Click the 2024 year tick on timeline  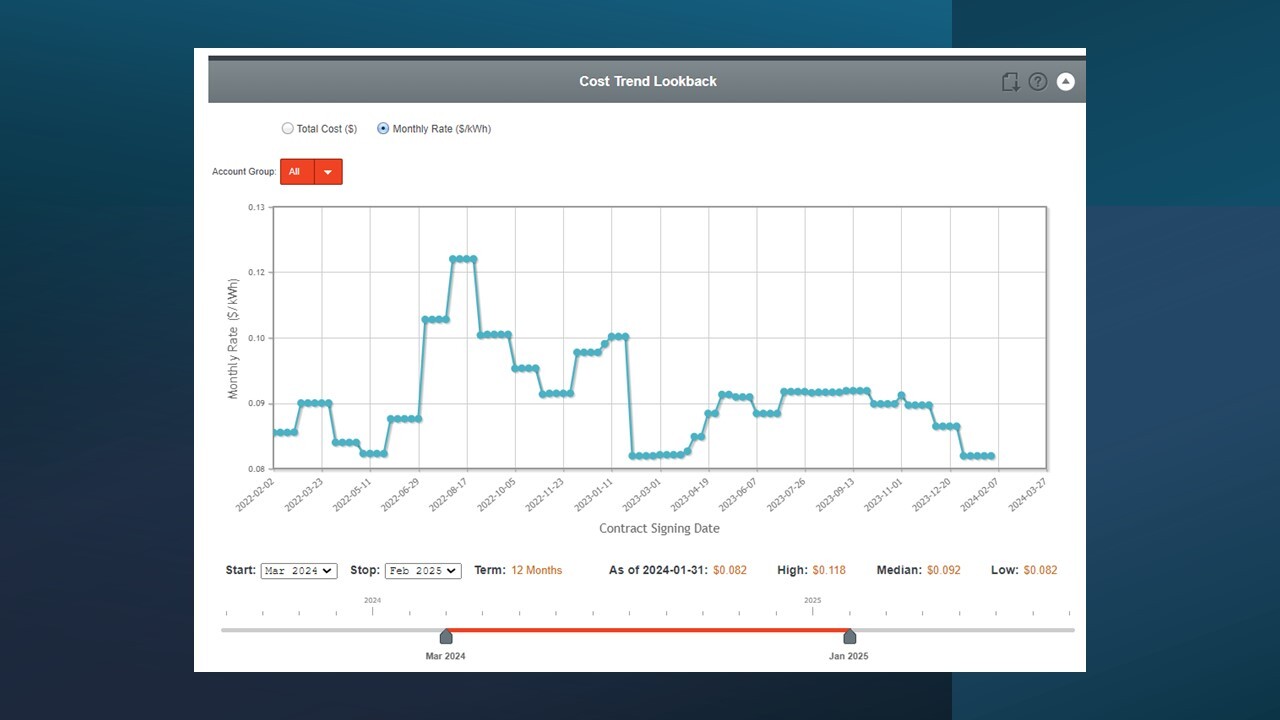(x=372, y=609)
